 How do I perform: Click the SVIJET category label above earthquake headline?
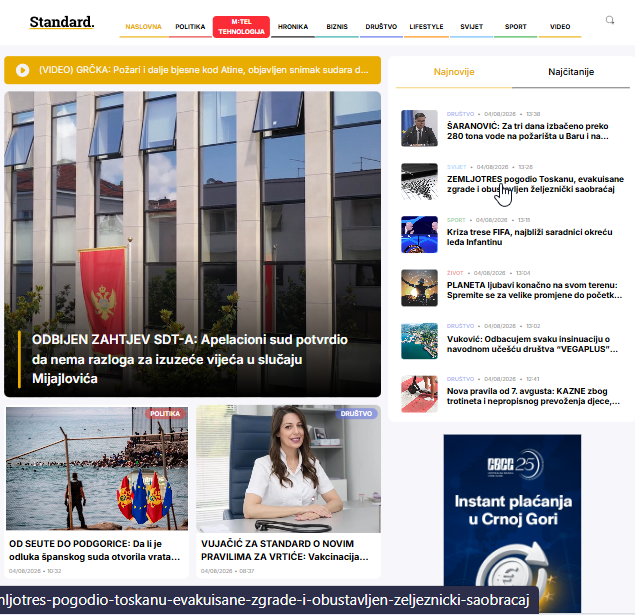click(x=456, y=167)
